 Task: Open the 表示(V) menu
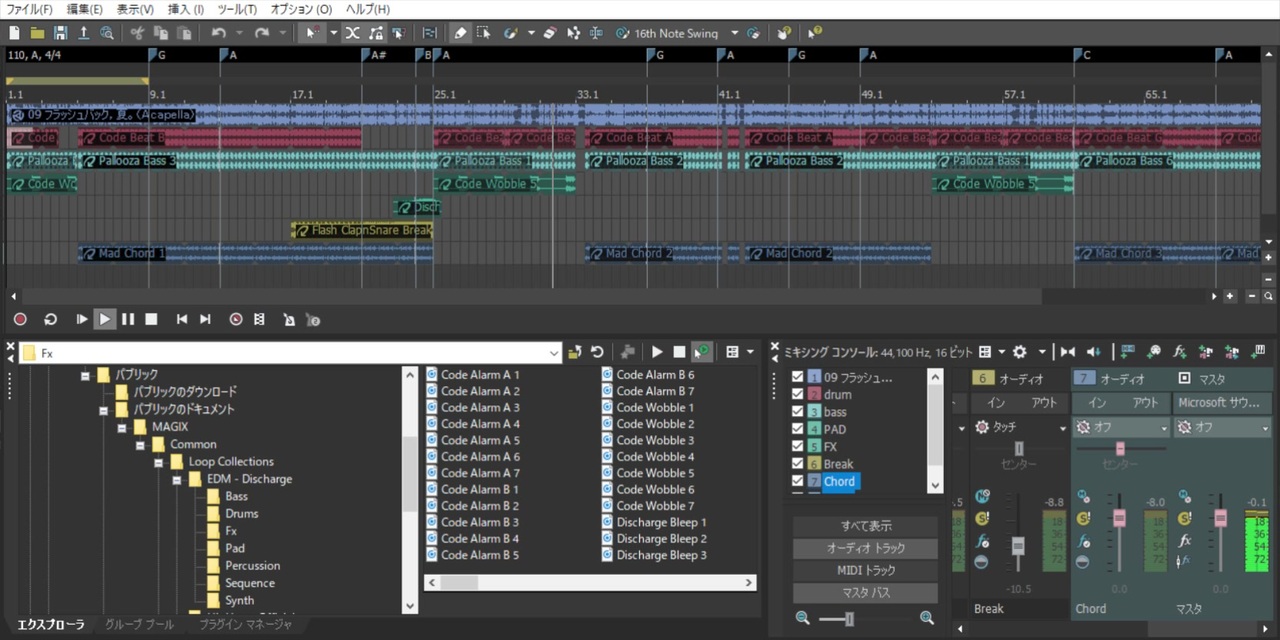[x=135, y=9]
